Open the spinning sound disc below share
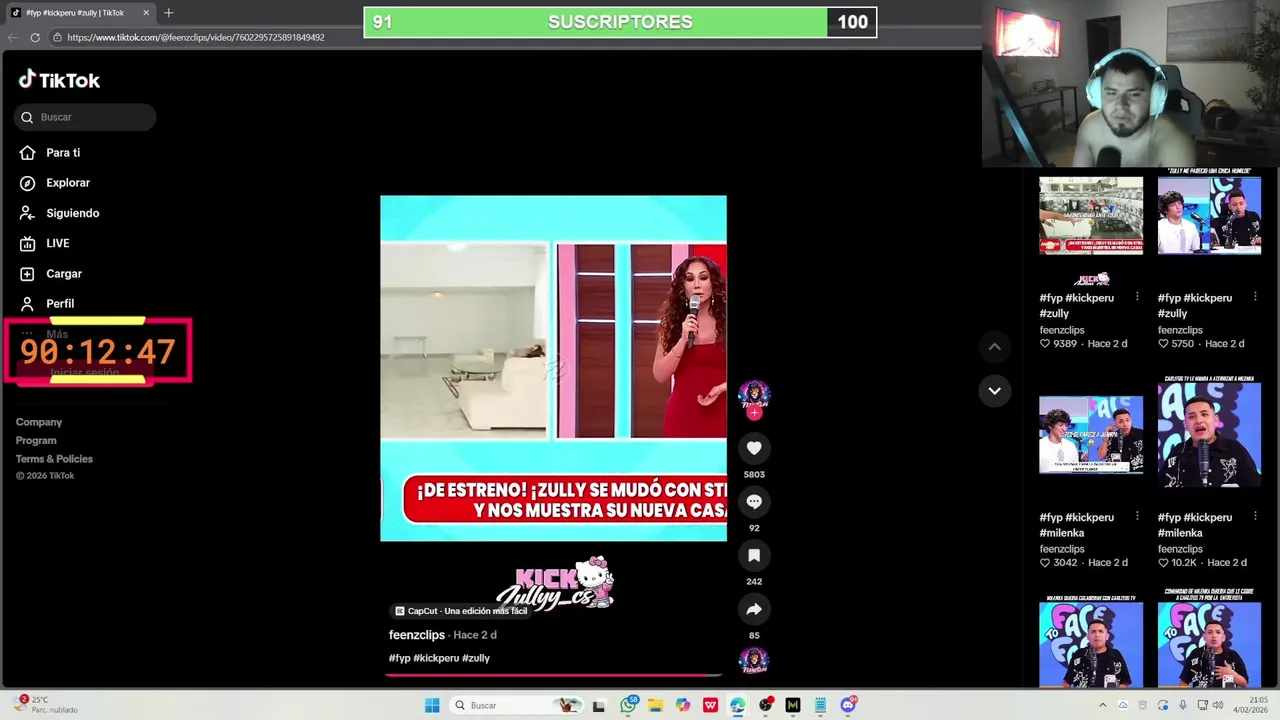This screenshot has height=720, width=1280. pos(754,660)
